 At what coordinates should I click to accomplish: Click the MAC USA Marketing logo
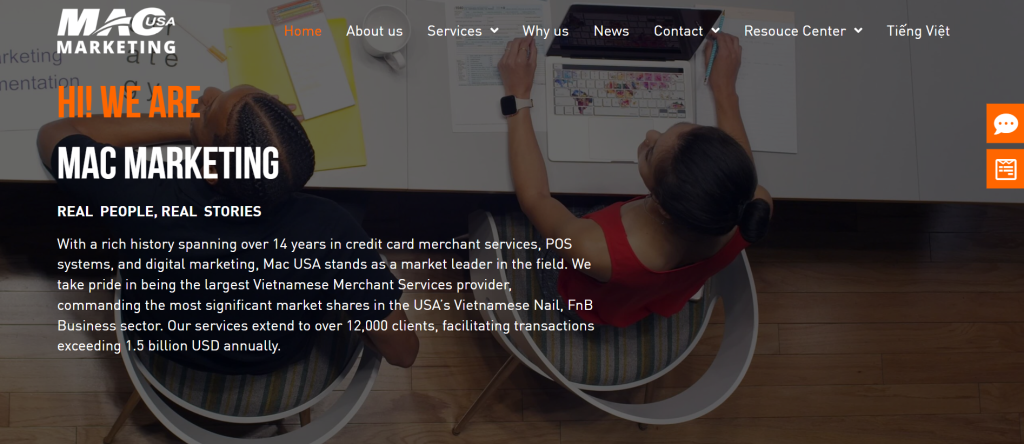tap(116, 31)
